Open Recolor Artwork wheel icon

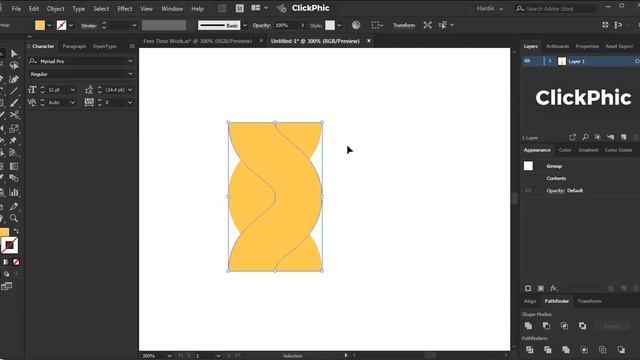(x=356, y=25)
